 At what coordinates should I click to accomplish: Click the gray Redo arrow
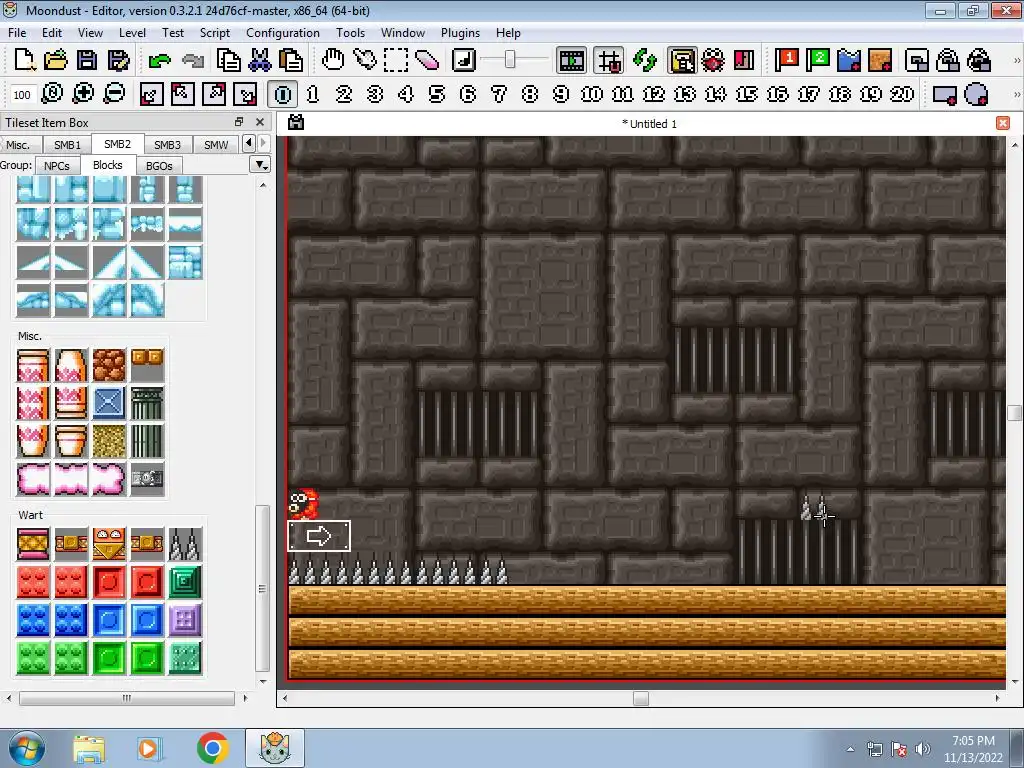193,61
